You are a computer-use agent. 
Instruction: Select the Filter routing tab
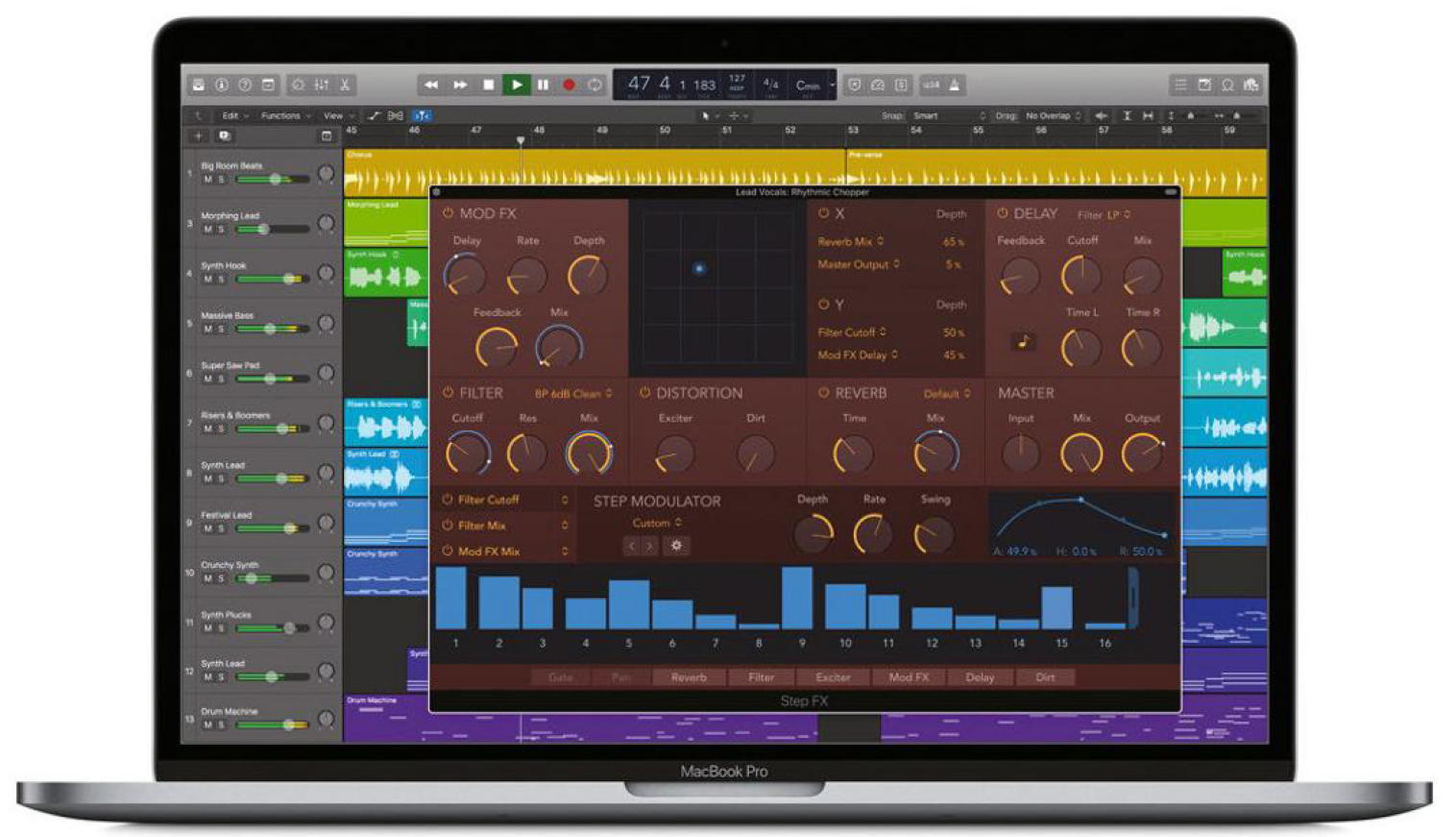click(x=761, y=677)
